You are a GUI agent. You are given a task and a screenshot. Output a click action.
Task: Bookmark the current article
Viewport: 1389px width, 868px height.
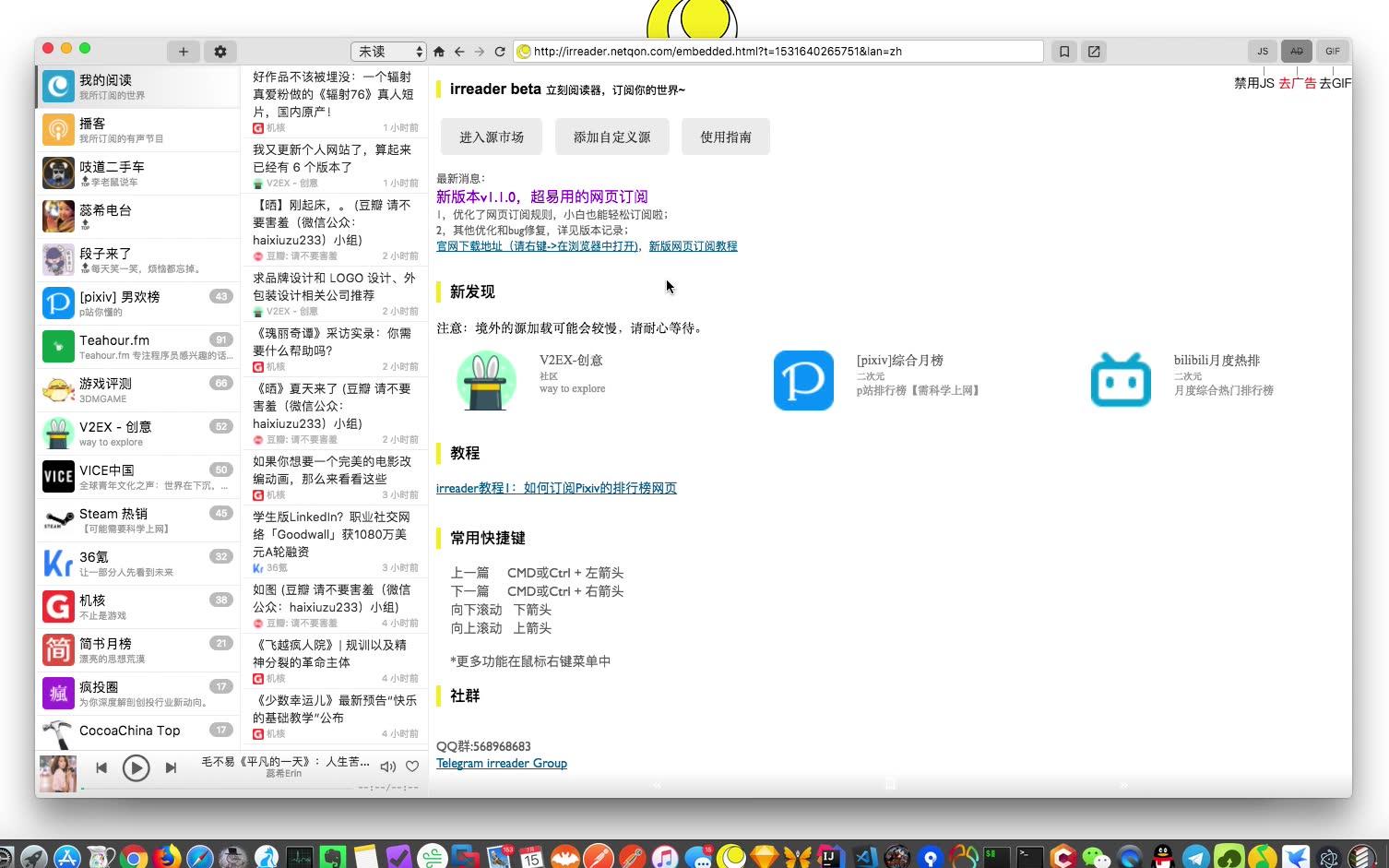(1063, 52)
